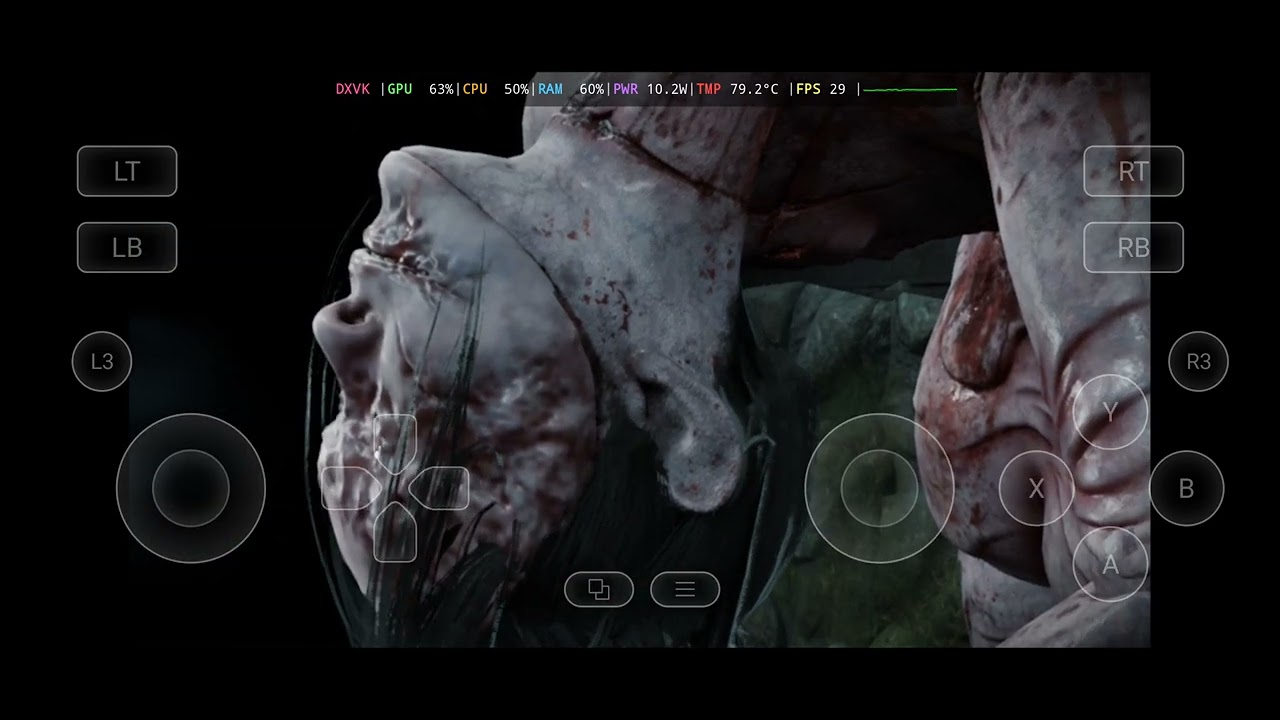Tap the left analog stick
The image size is (1280, 720).
[191, 488]
